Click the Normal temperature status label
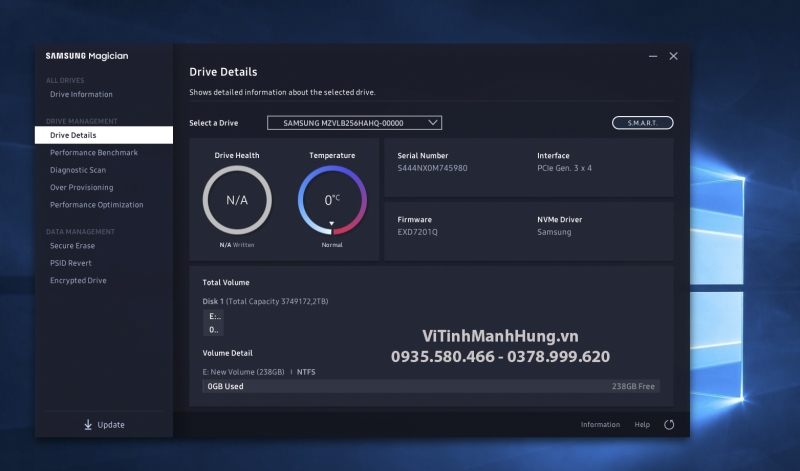This screenshot has height=471, width=800. pyautogui.click(x=332, y=245)
